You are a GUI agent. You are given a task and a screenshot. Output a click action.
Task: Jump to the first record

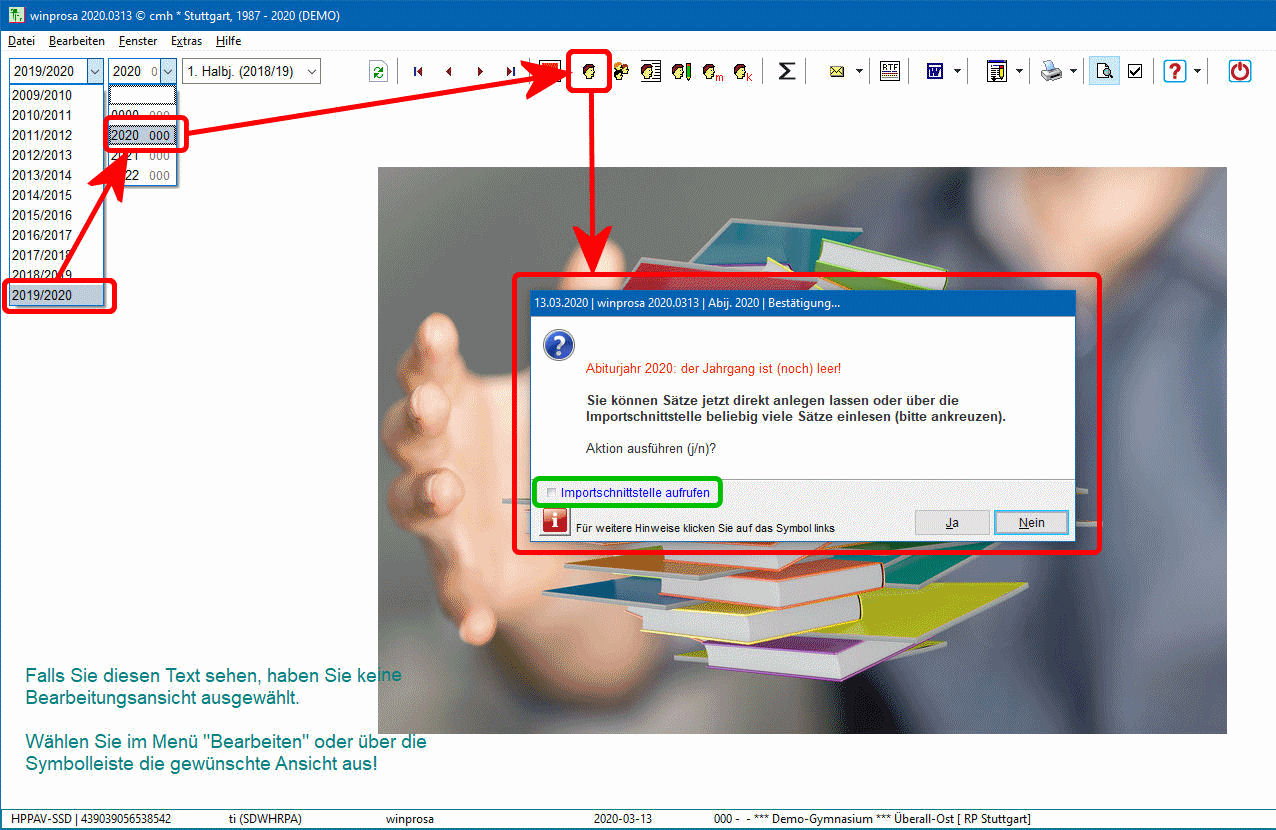[418, 72]
